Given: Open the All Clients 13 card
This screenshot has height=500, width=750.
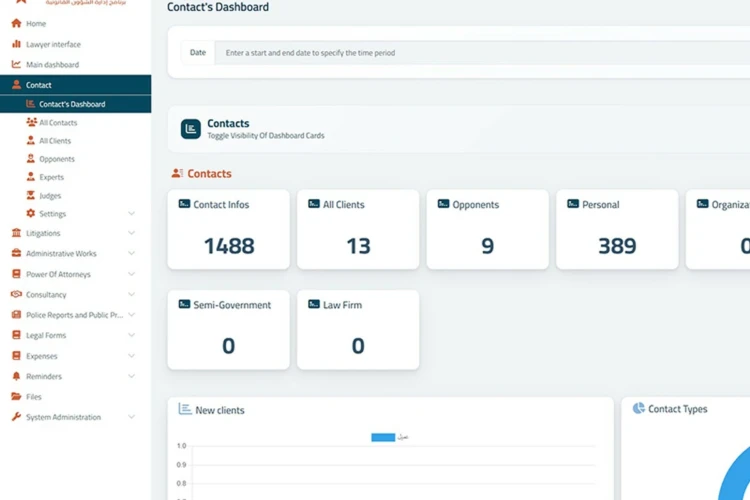Looking at the screenshot, I should (358, 229).
